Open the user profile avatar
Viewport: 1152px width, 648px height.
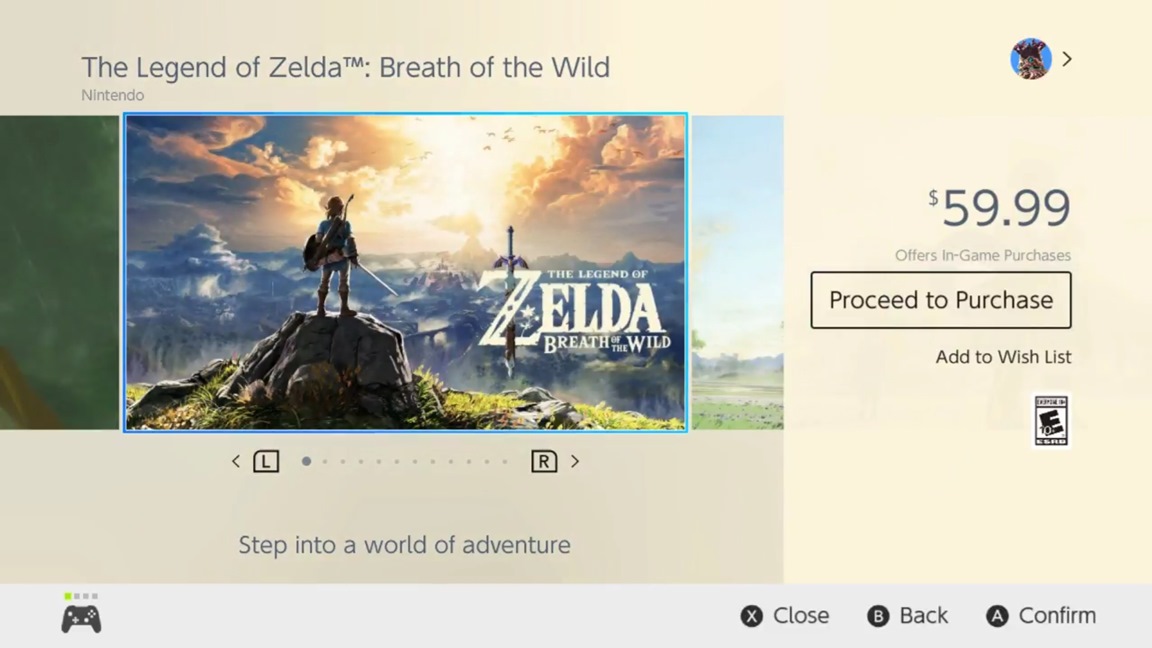pyautogui.click(x=1030, y=59)
